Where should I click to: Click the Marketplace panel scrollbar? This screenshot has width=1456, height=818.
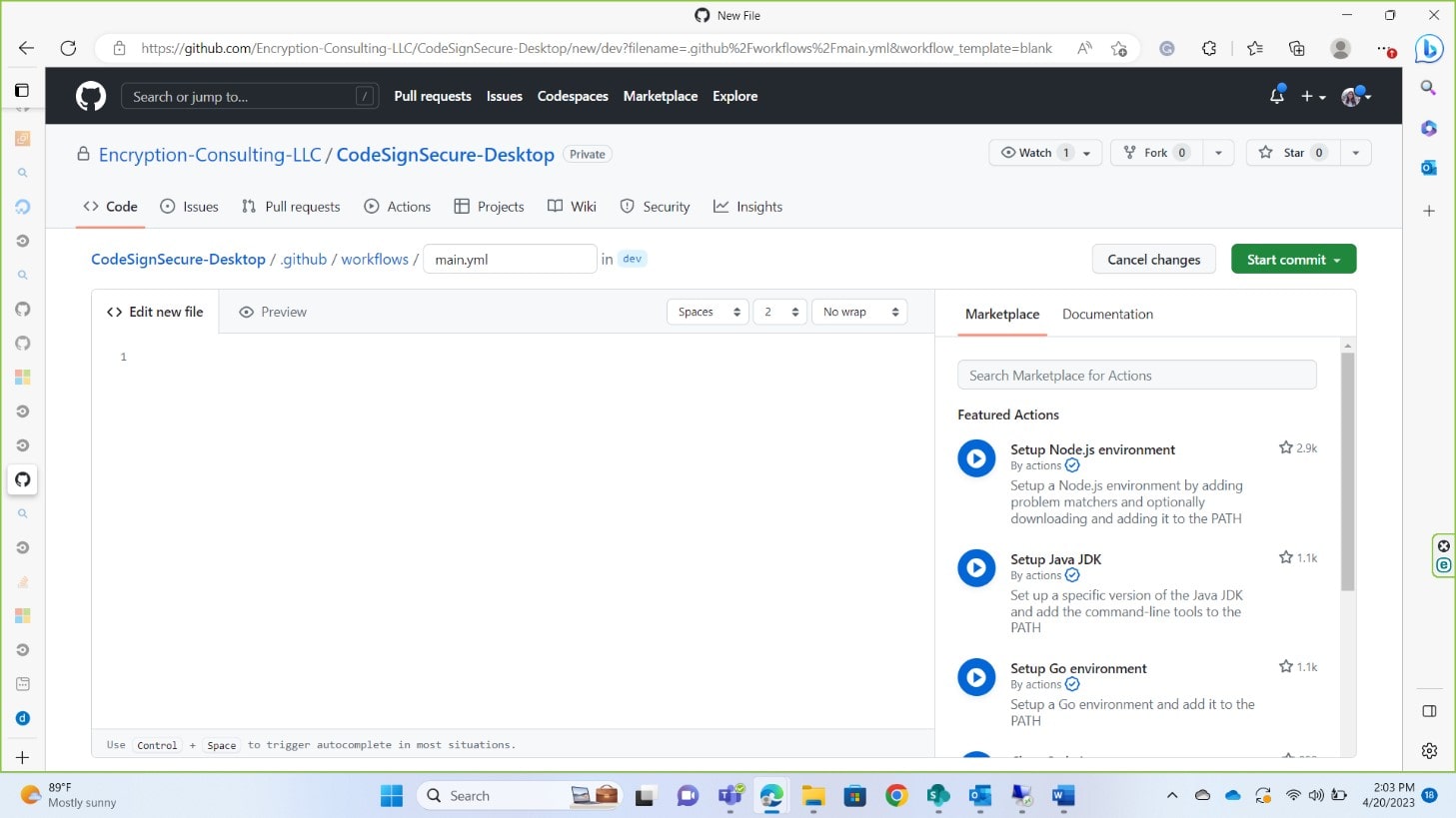[1347, 469]
